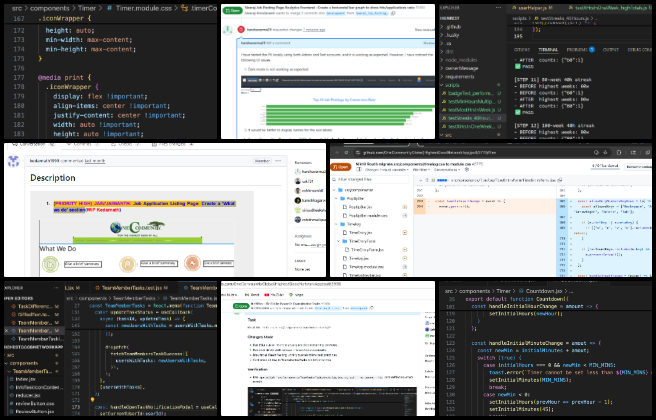Click the problems count badge
Image resolution: width=656 pixels, height=420 pixels.
coord(592,49)
